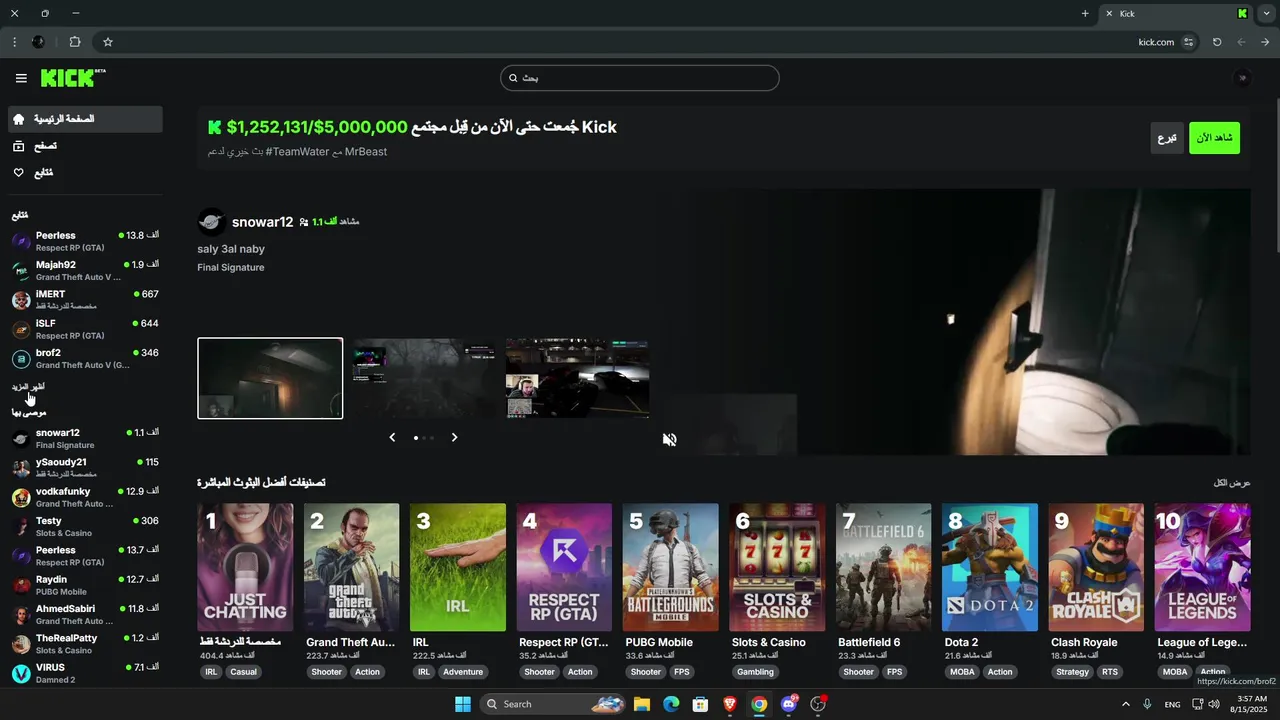
Task: Open Slots & Casino category card image
Action: (777, 567)
